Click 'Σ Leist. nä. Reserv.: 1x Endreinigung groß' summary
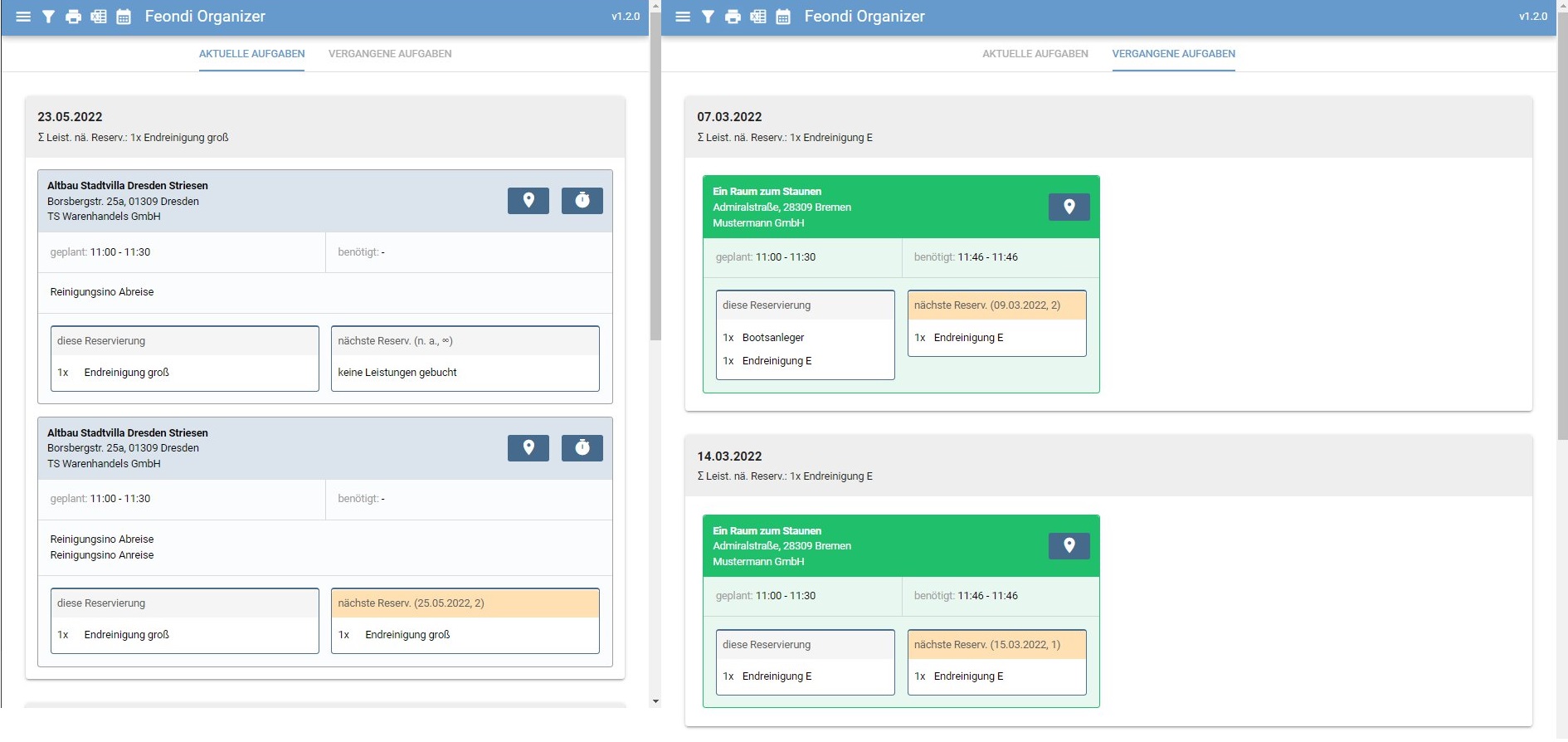Image resolution: width=1568 pixels, height=742 pixels. [x=133, y=138]
